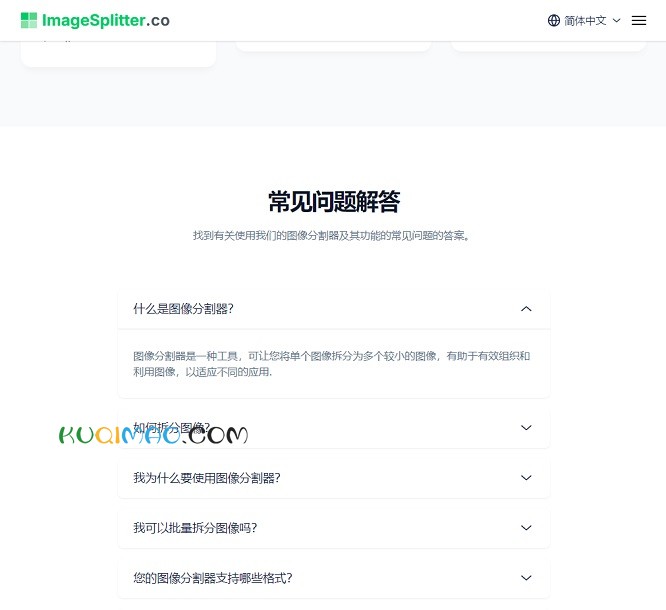Viewport: 666px width, 610px height.
Task: Click the down chevron on 如何拆分图像? row
Action: (526, 428)
